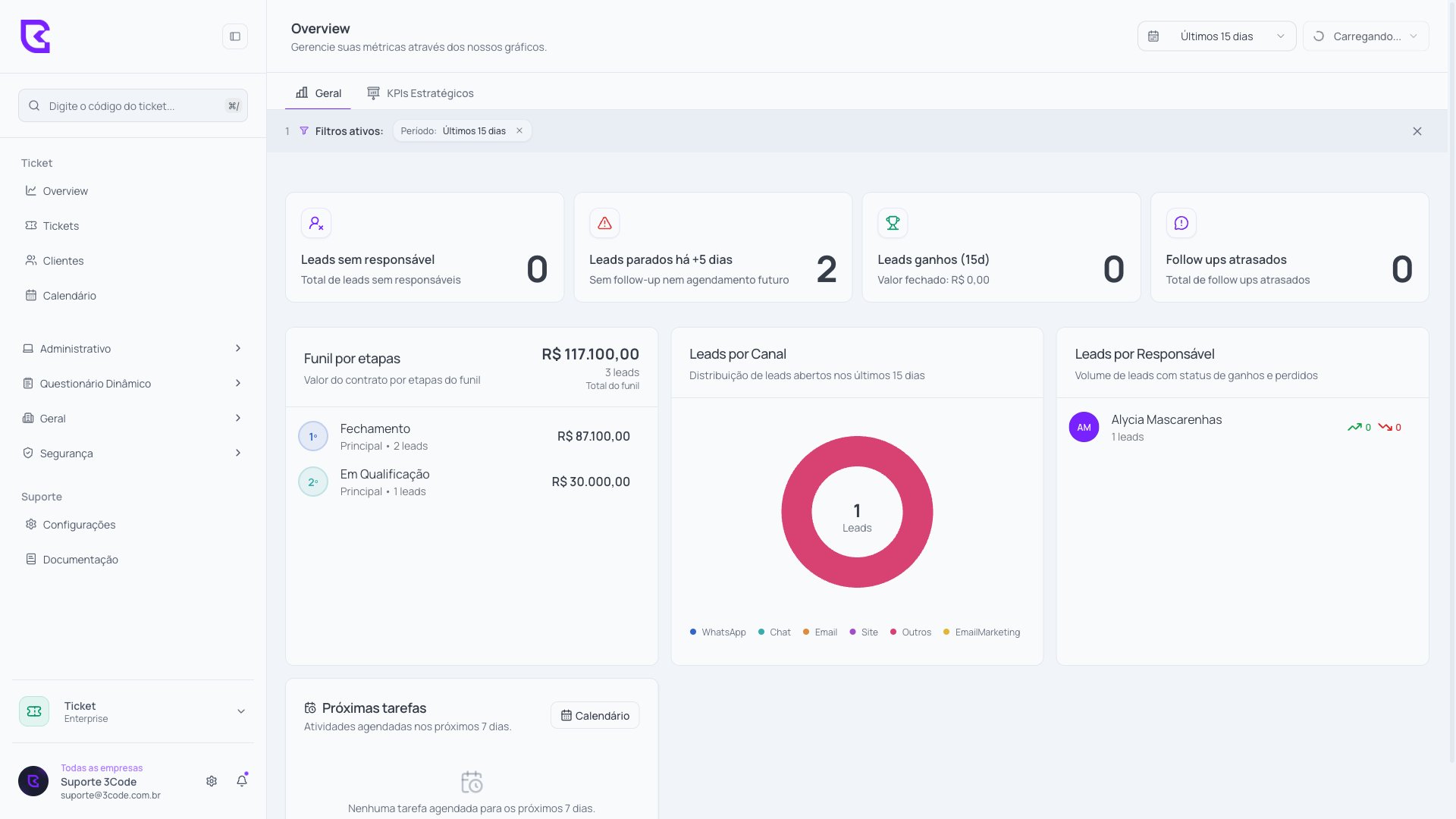
Task: Click the filter funnel icon
Action: [304, 131]
